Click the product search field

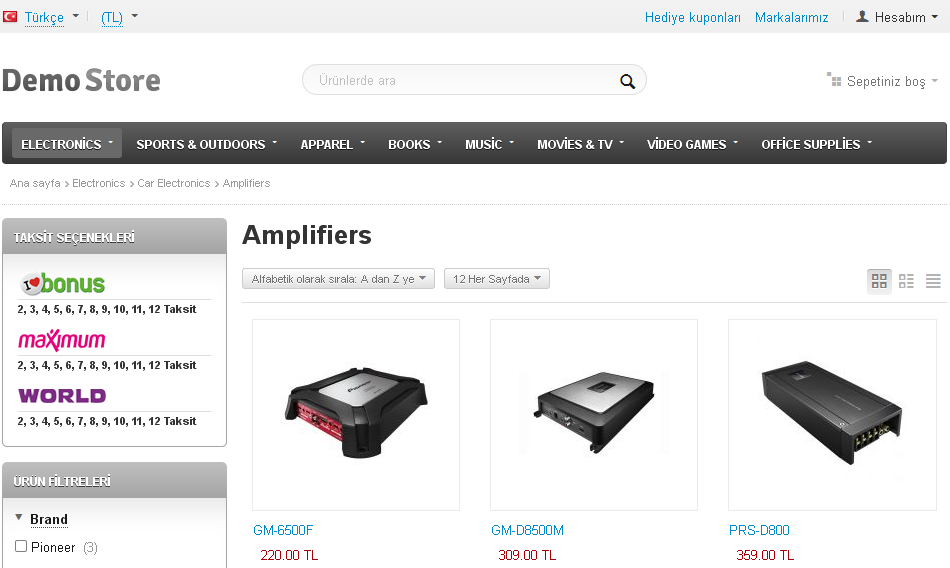(x=467, y=80)
